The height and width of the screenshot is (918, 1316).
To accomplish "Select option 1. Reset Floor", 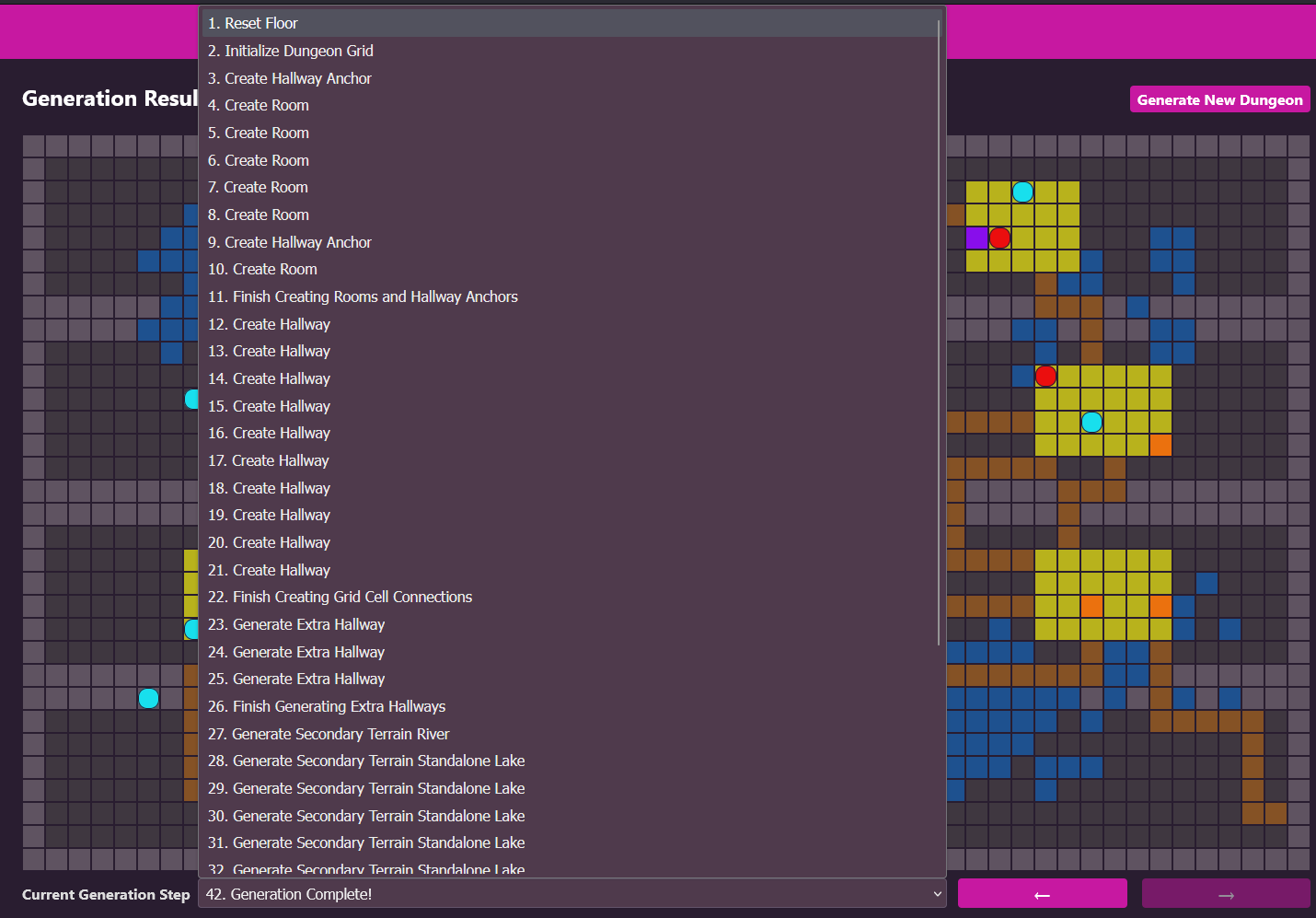I will tap(571, 23).
